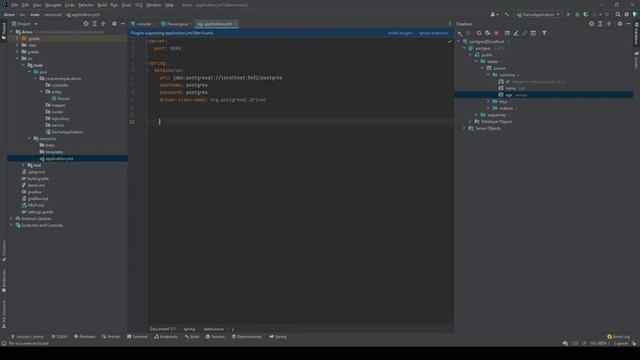Open Database panel settings gear
The image size is (640, 360).
click(620, 24)
